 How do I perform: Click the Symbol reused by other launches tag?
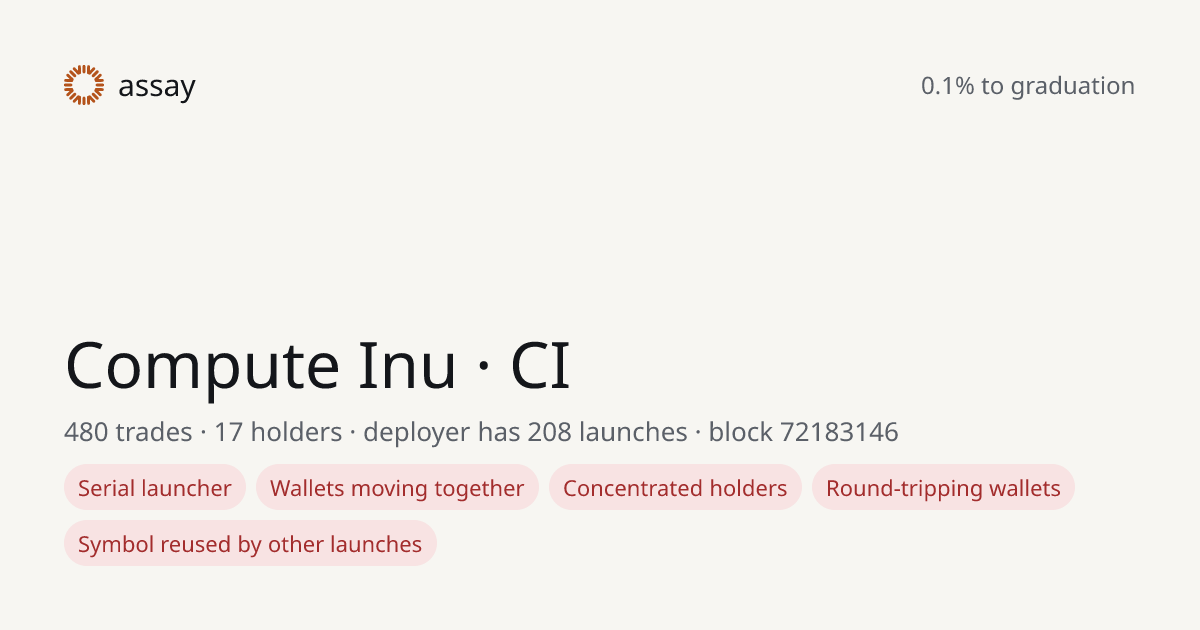(250, 544)
